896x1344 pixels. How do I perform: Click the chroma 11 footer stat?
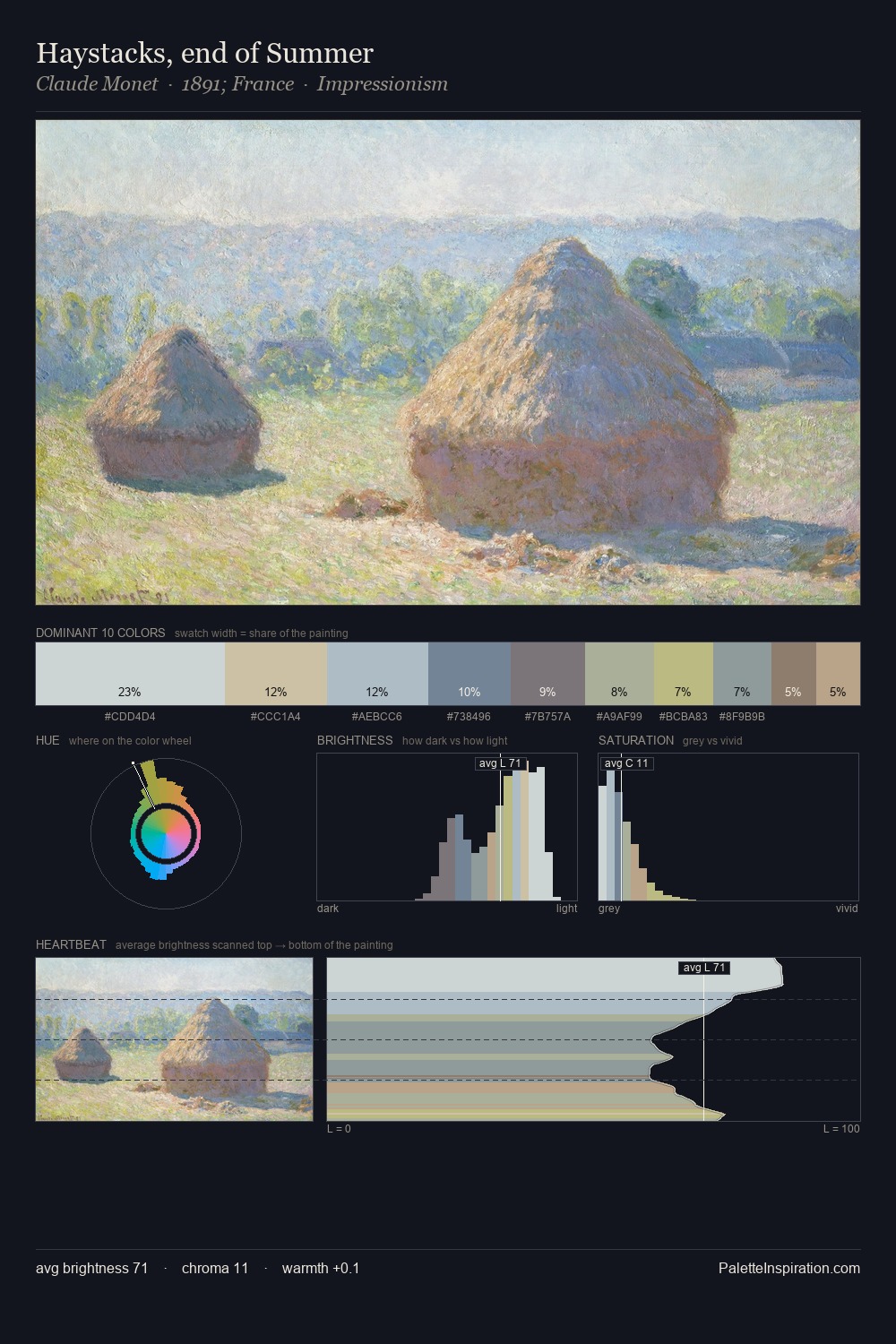pyautogui.click(x=215, y=1268)
